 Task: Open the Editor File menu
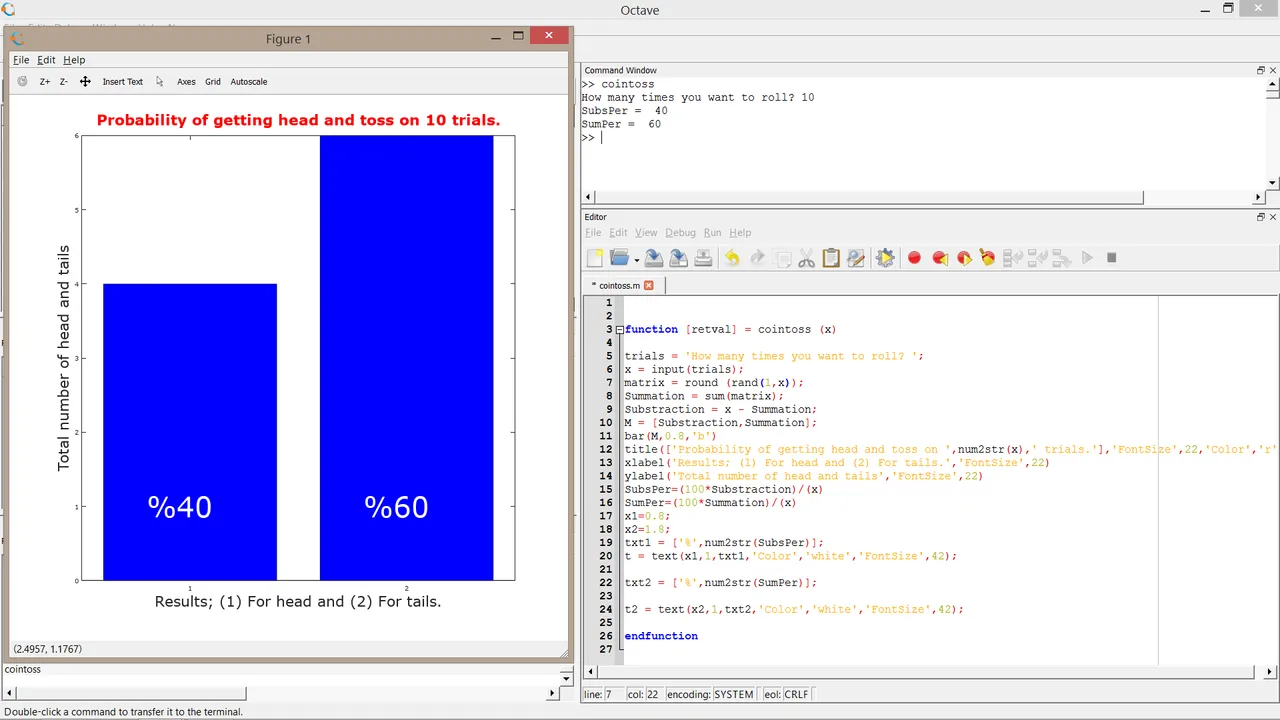coord(593,233)
